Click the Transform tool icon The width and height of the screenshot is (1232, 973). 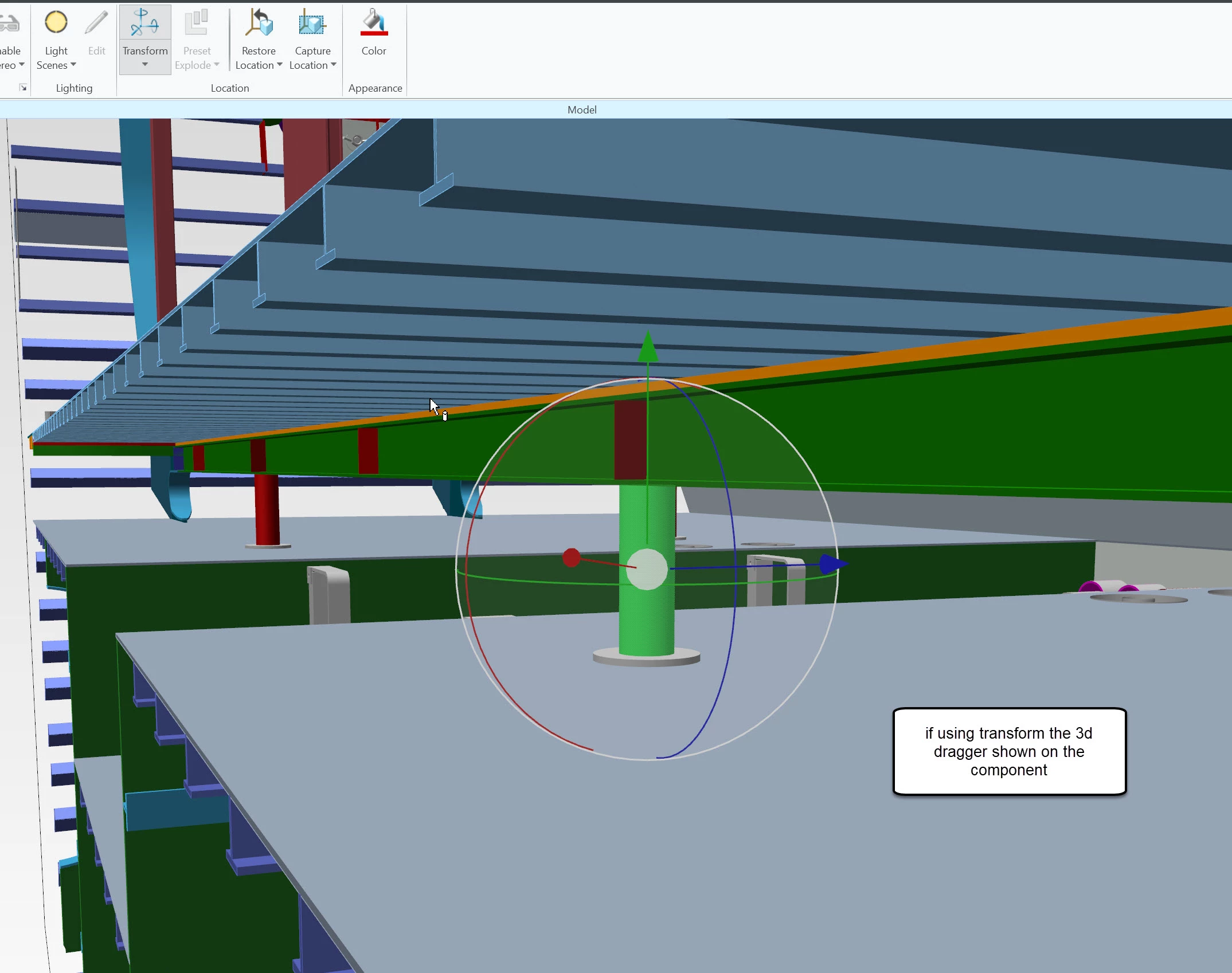tap(144, 23)
